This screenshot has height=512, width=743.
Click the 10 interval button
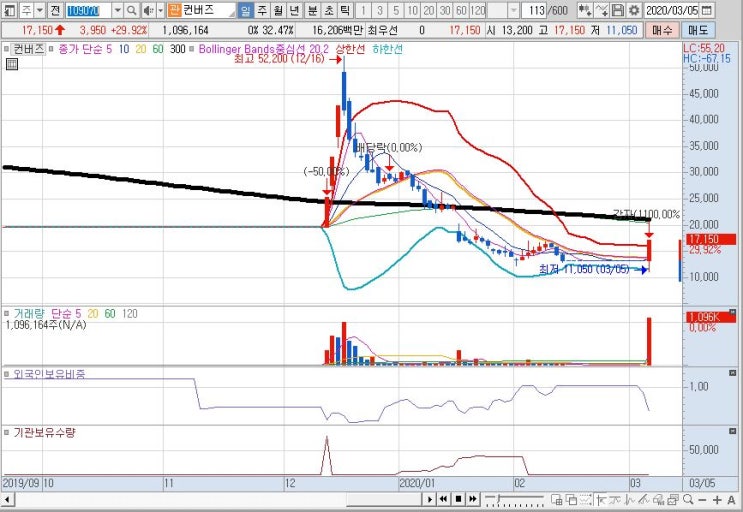412,10
